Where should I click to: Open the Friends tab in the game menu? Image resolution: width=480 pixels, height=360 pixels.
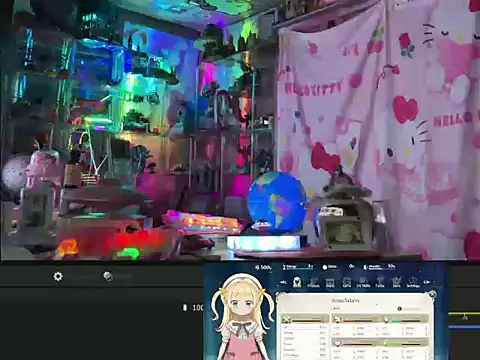(x=313, y=283)
